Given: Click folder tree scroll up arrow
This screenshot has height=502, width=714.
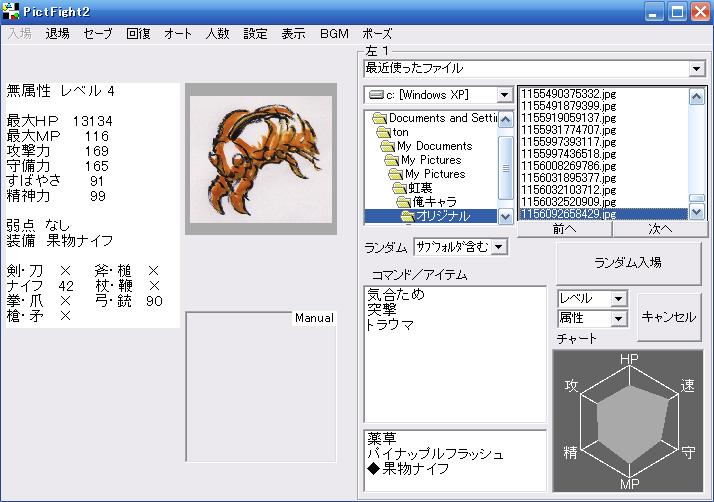Looking at the screenshot, I should [x=505, y=120].
